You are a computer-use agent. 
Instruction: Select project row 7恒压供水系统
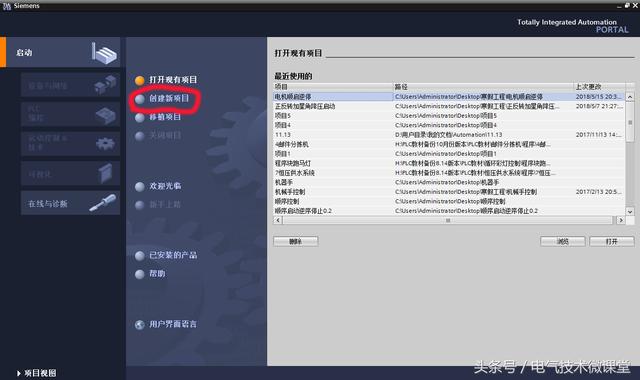[449, 173]
